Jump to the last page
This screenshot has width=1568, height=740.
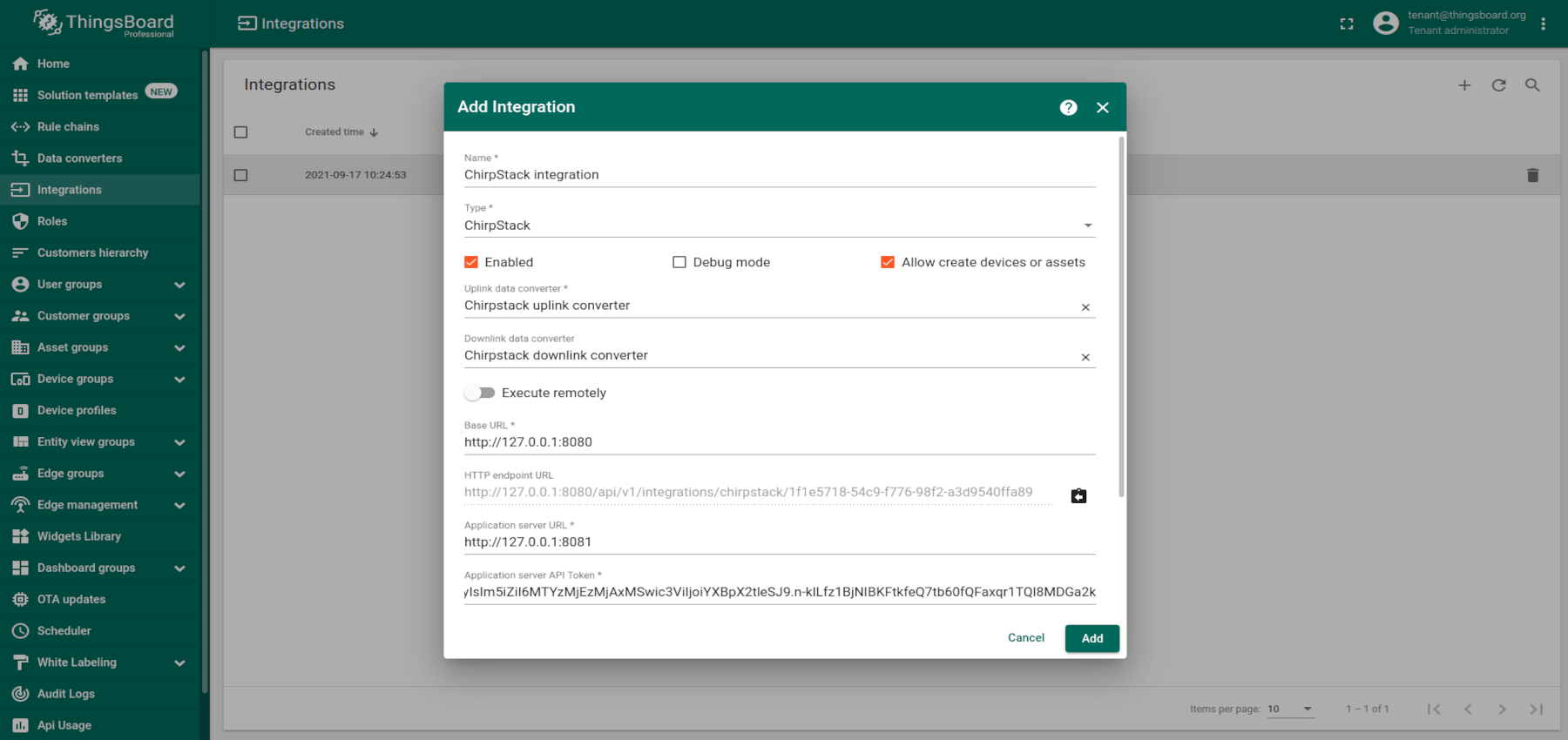1536,709
